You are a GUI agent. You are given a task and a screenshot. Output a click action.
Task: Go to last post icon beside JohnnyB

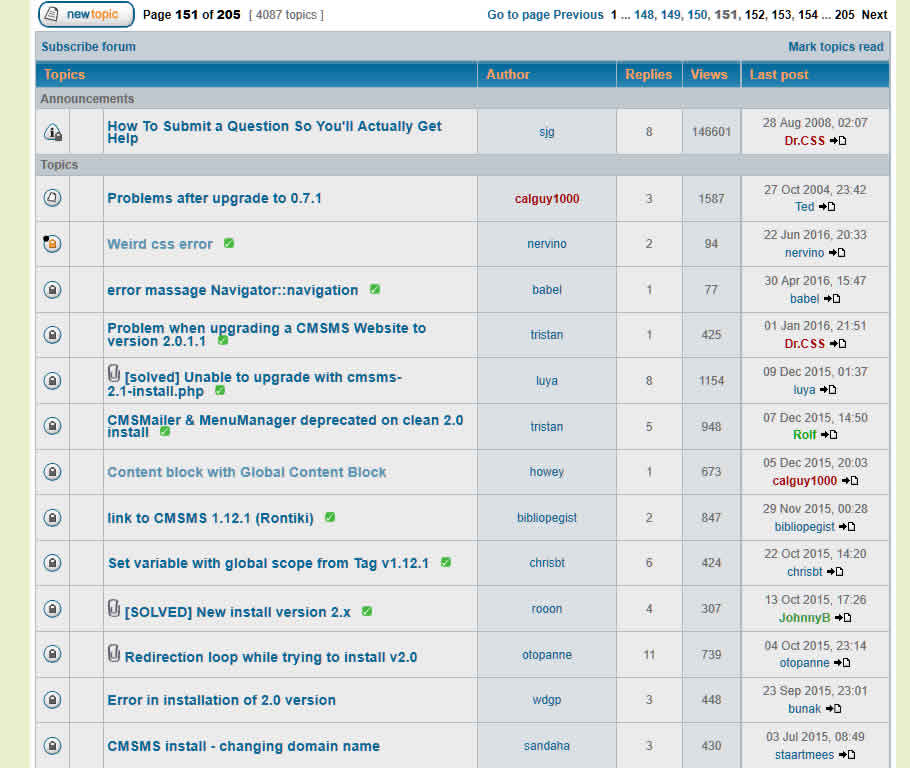click(843, 618)
